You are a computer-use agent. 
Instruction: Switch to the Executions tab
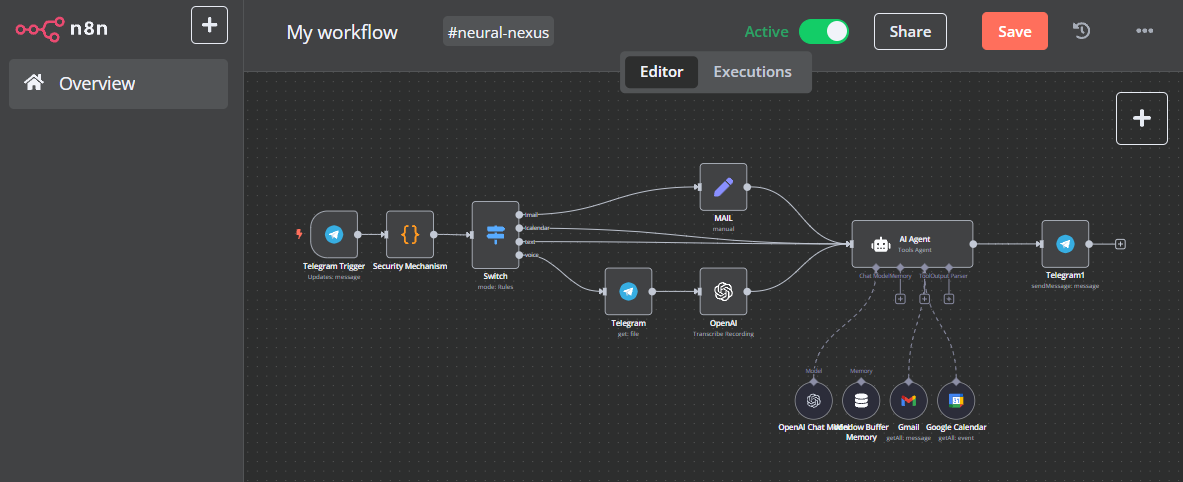tap(752, 72)
